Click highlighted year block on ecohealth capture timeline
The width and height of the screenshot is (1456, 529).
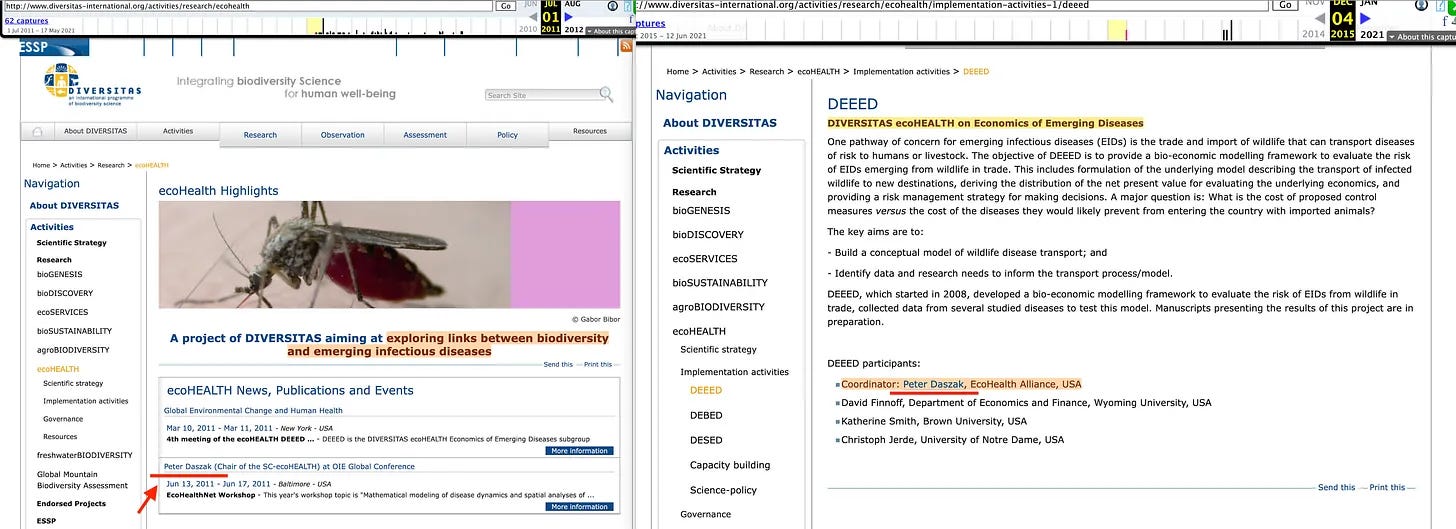click(x=314, y=27)
